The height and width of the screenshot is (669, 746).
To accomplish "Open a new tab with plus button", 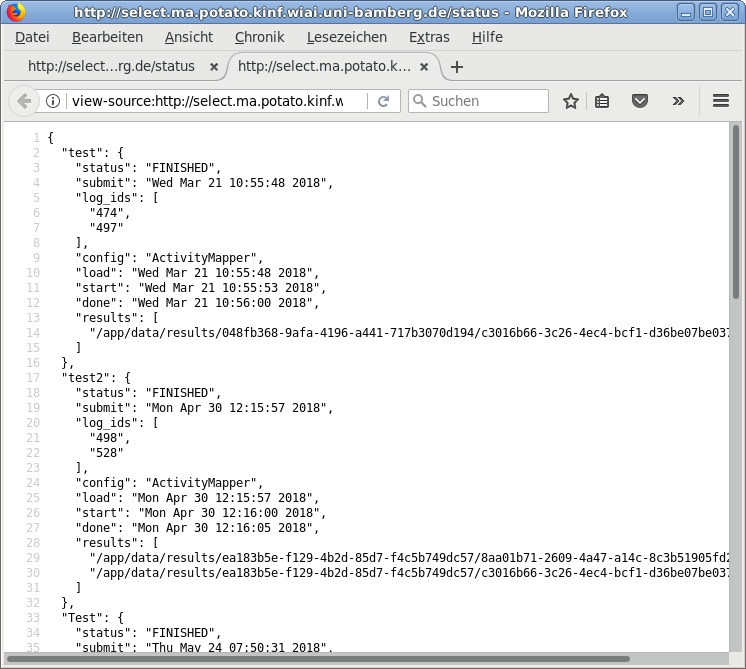I will [x=457, y=67].
